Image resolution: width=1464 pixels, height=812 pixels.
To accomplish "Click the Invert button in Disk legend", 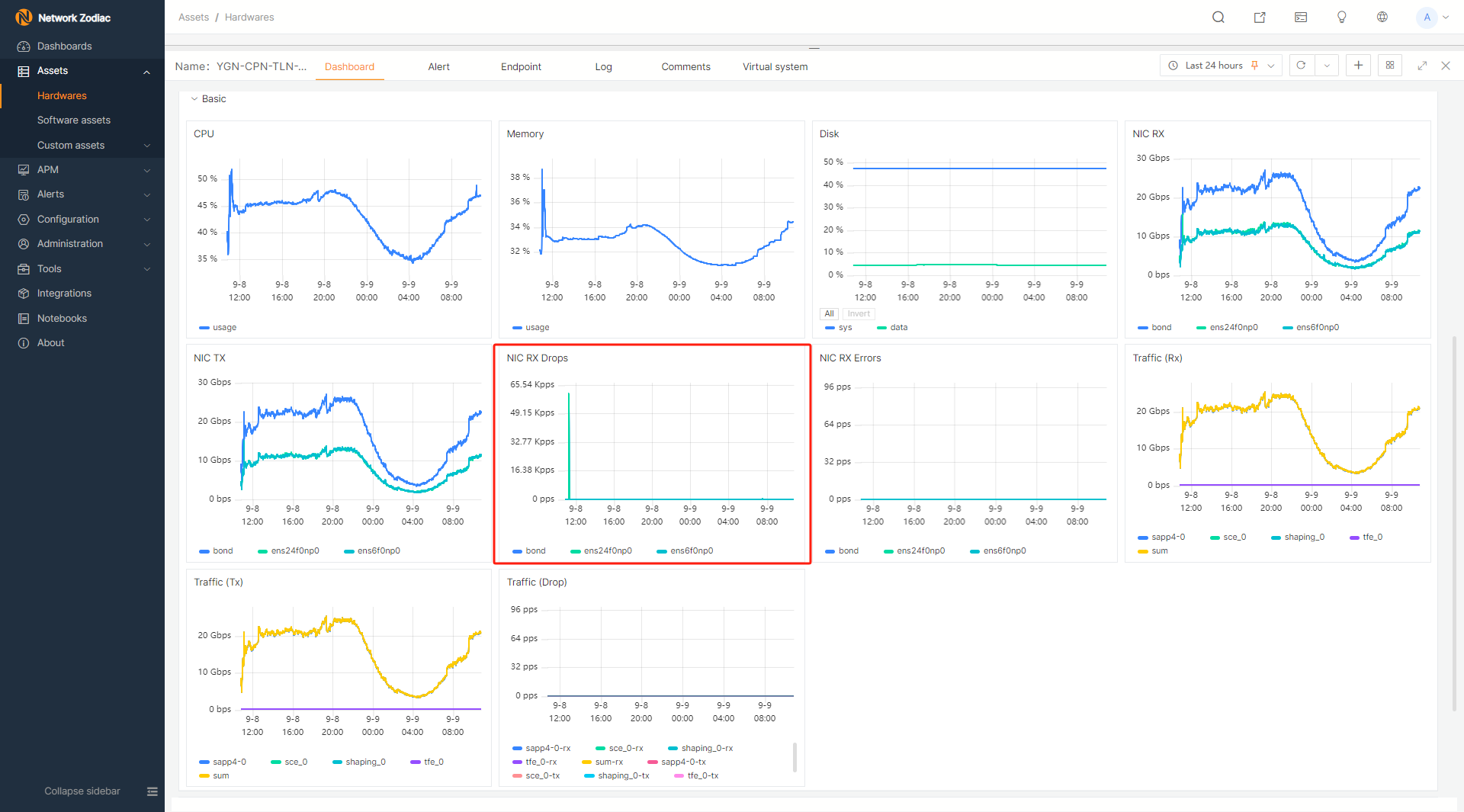I will tap(859, 313).
